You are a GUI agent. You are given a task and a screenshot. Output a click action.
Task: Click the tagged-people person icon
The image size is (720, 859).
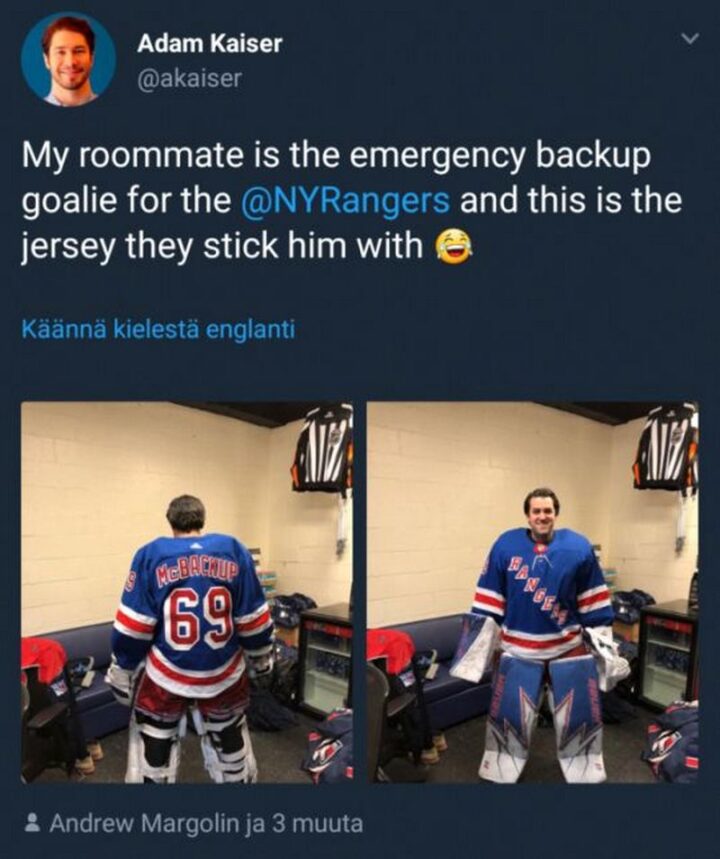click(x=33, y=823)
